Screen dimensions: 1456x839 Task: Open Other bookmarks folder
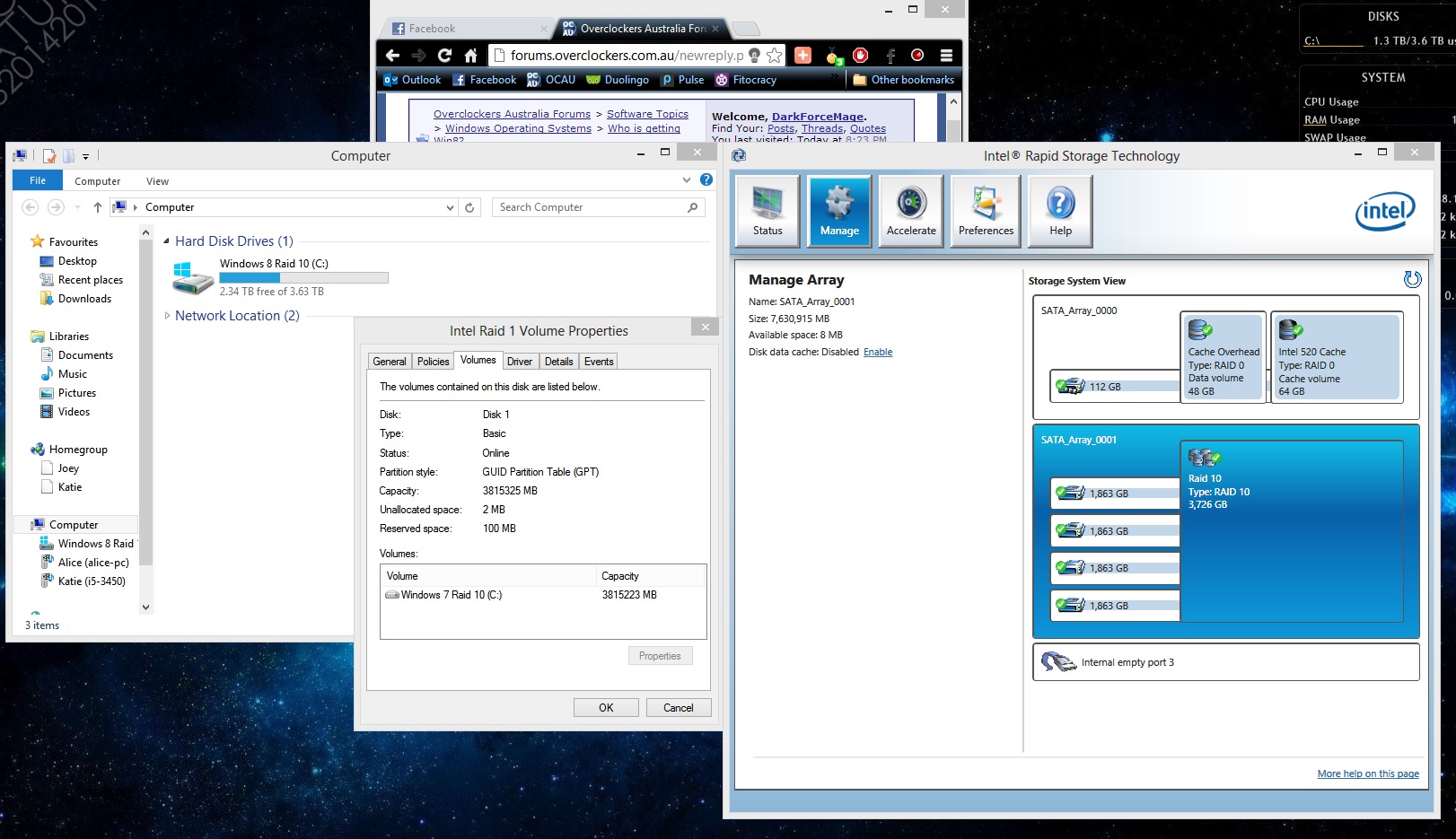coord(903,80)
